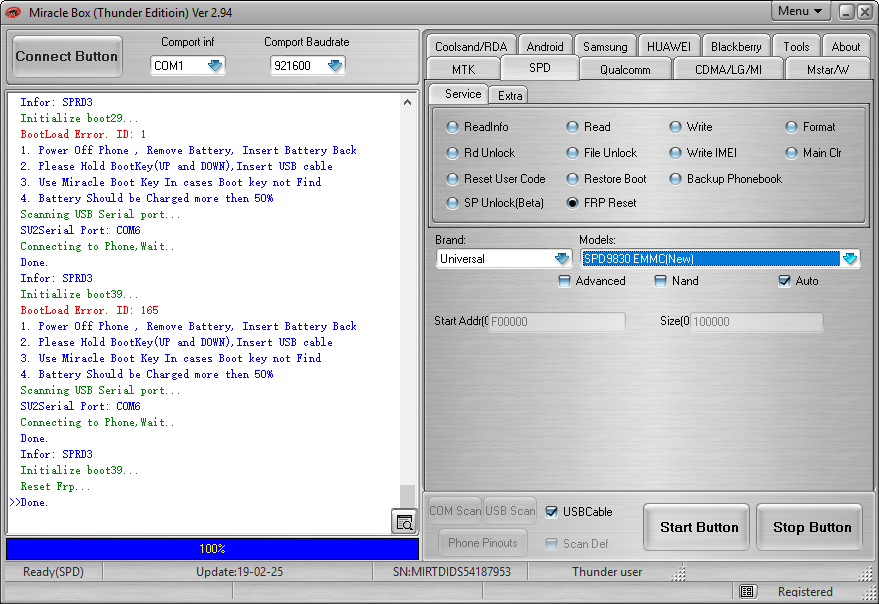Toggle the Scan Def checkbox
Image resolution: width=879 pixels, height=604 pixels.
(552, 543)
